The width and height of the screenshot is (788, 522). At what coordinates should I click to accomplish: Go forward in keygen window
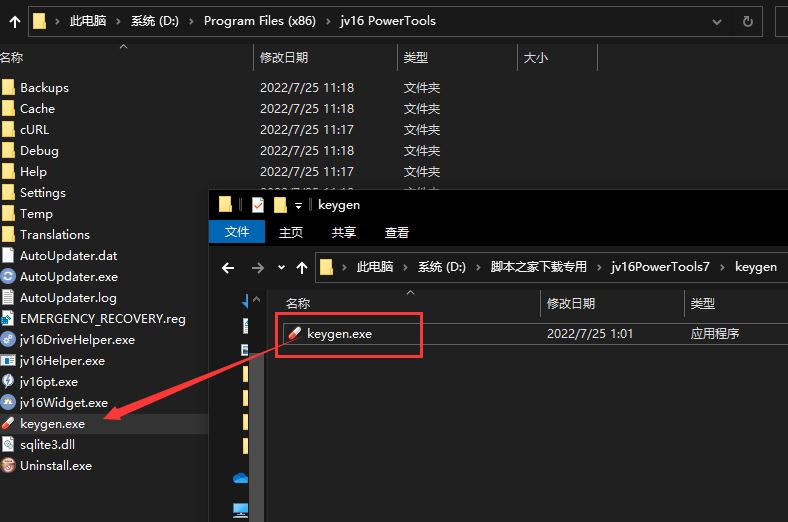coord(258,268)
